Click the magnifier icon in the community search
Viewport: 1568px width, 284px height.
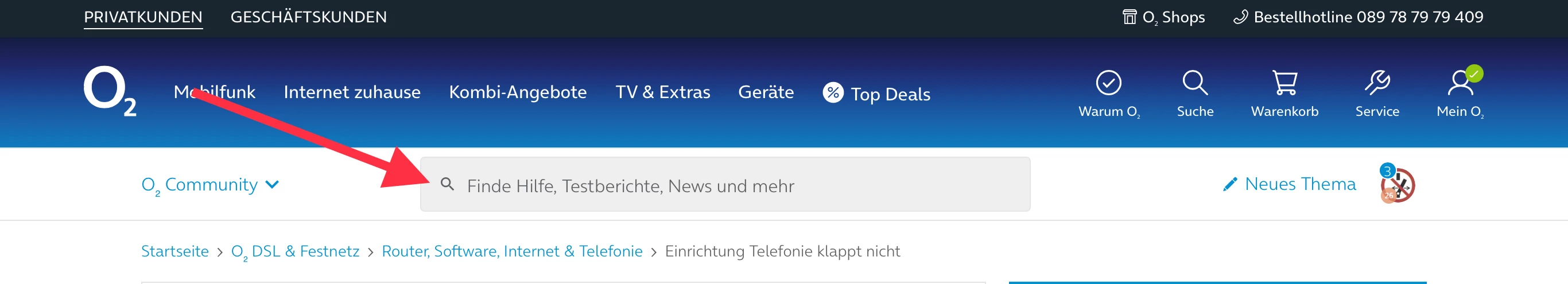(x=448, y=184)
